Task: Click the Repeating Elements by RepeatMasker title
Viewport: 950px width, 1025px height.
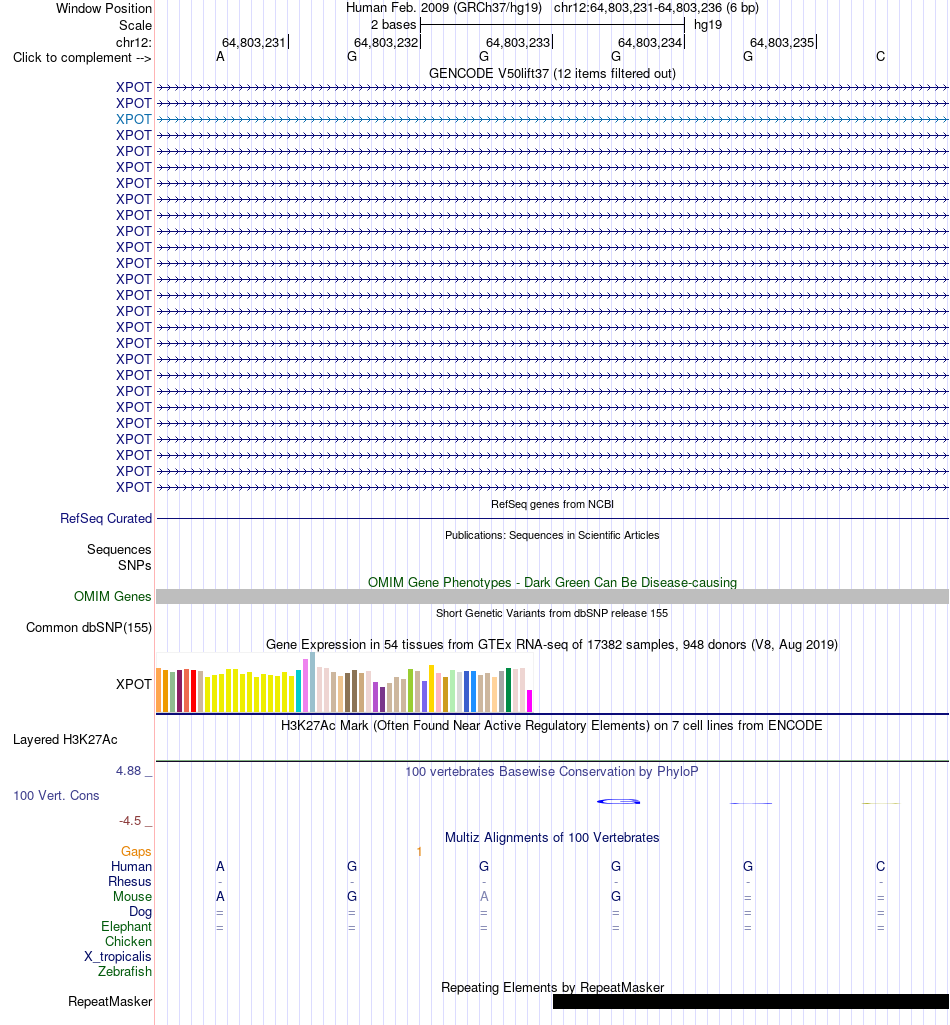Action: coord(552,987)
